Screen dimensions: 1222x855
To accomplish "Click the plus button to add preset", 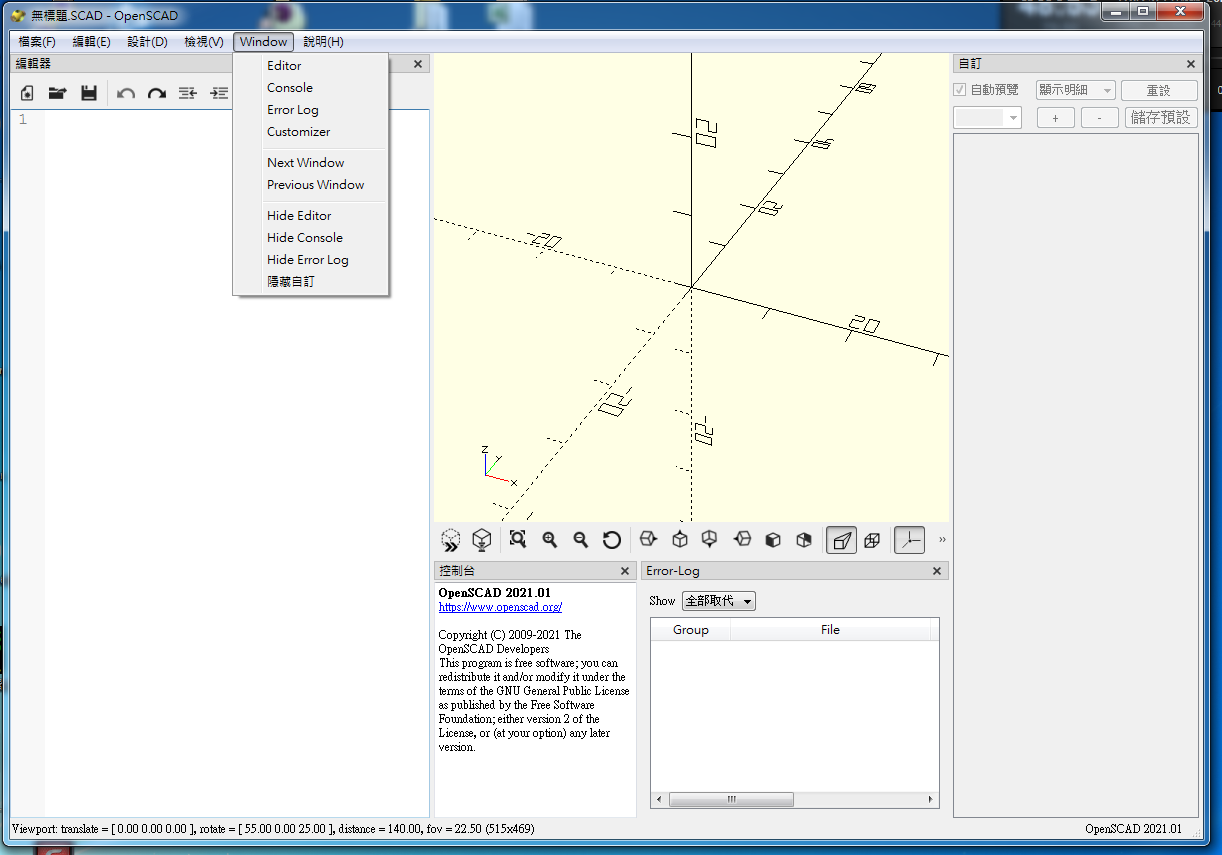I will point(1056,118).
